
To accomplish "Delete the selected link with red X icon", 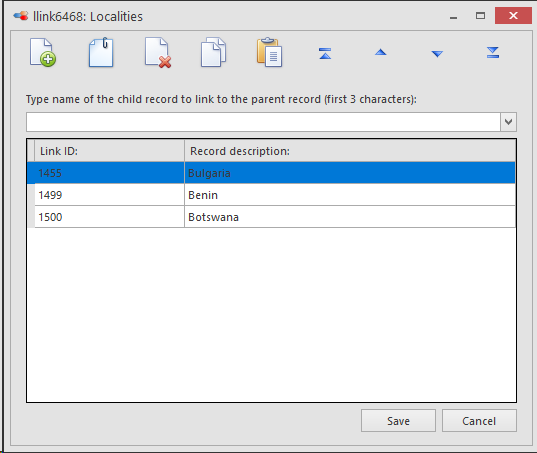I will point(158,52).
